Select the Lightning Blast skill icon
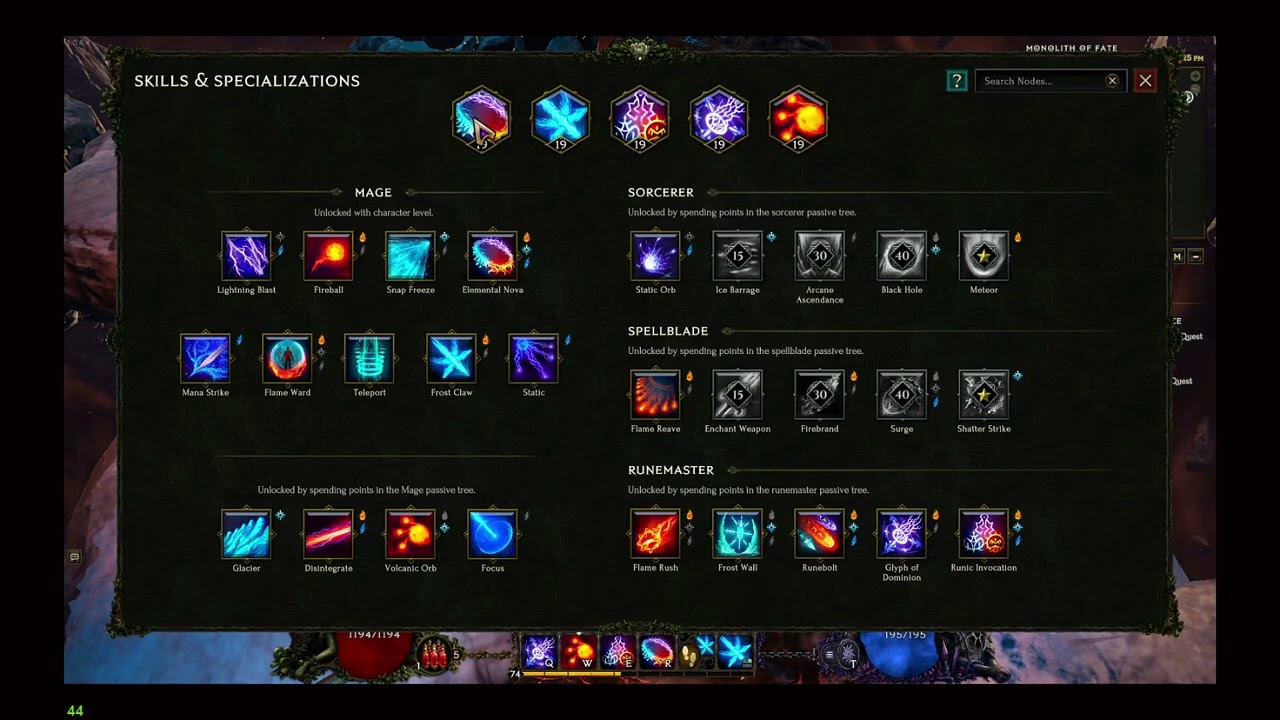 click(x=246, y=256)
